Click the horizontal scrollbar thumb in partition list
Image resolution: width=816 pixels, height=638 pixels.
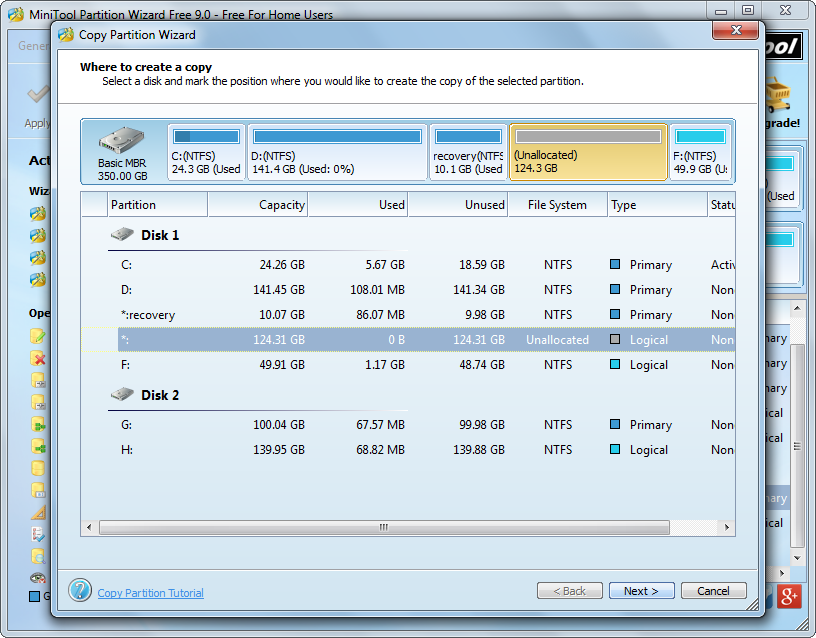384,527
